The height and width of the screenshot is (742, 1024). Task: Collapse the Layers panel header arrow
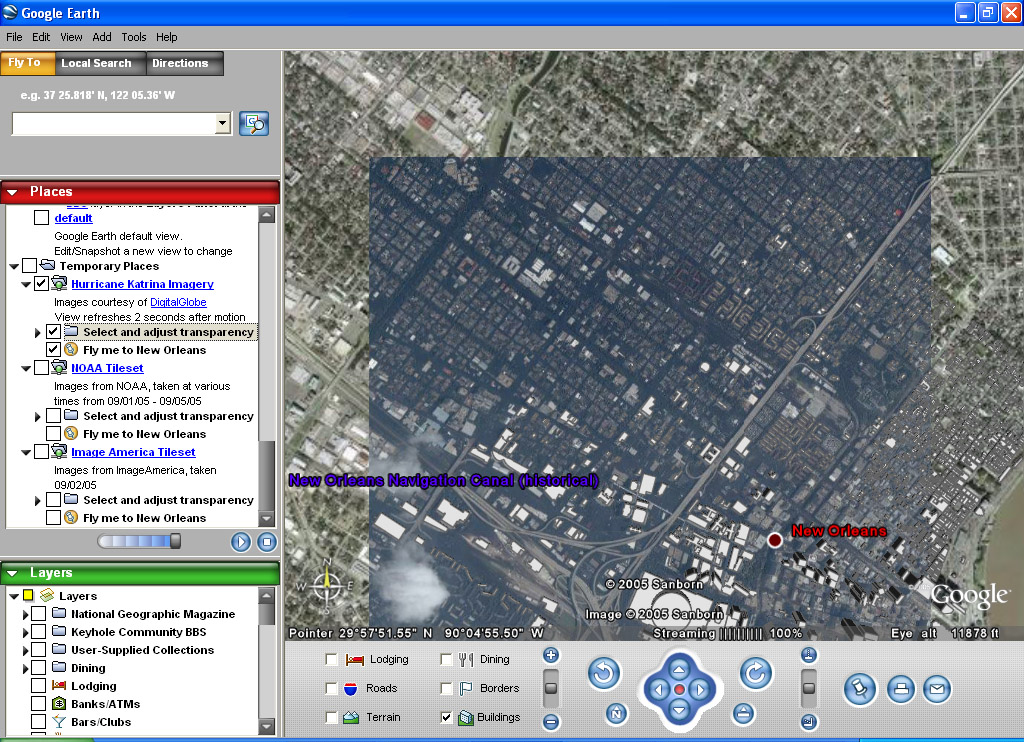[x=12, y=573]
